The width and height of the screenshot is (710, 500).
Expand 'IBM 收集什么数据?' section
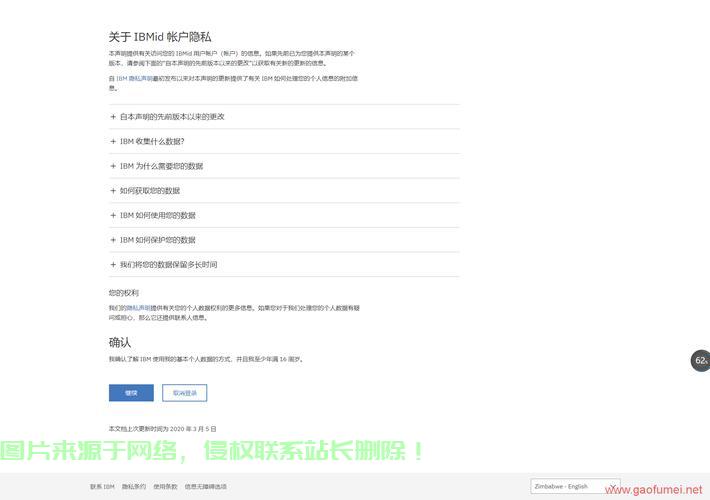[284, 141]
